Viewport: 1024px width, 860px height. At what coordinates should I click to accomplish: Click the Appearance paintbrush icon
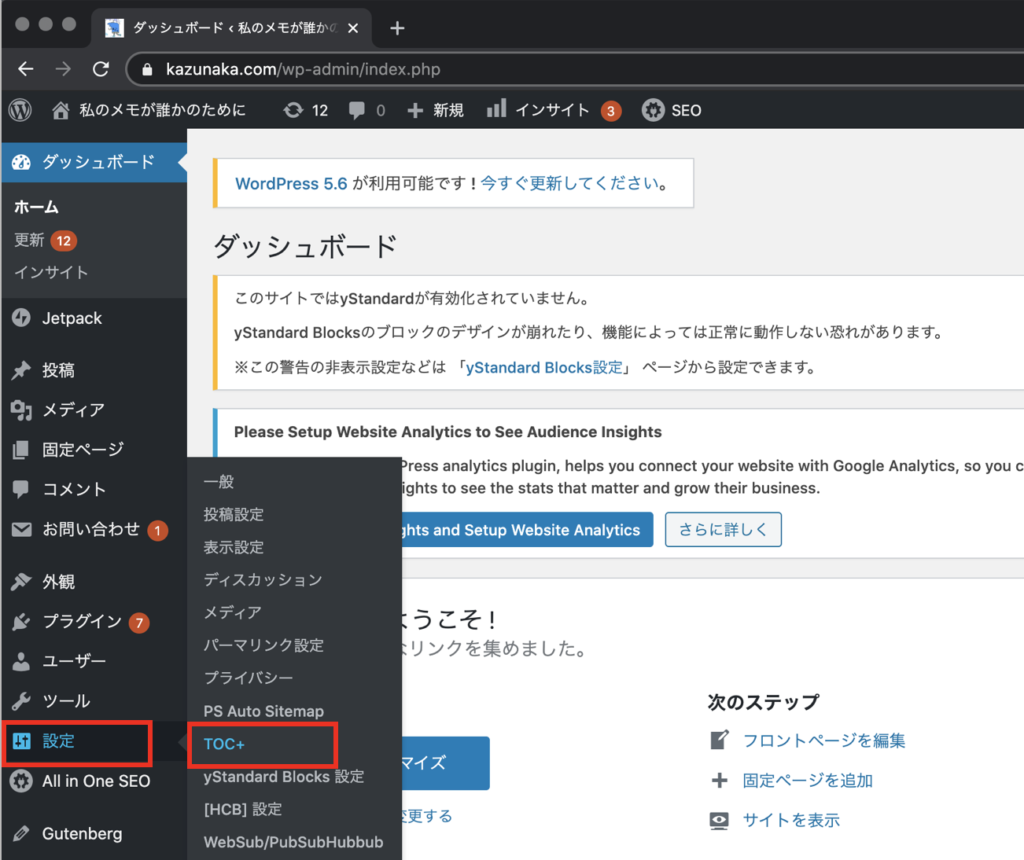22,581
